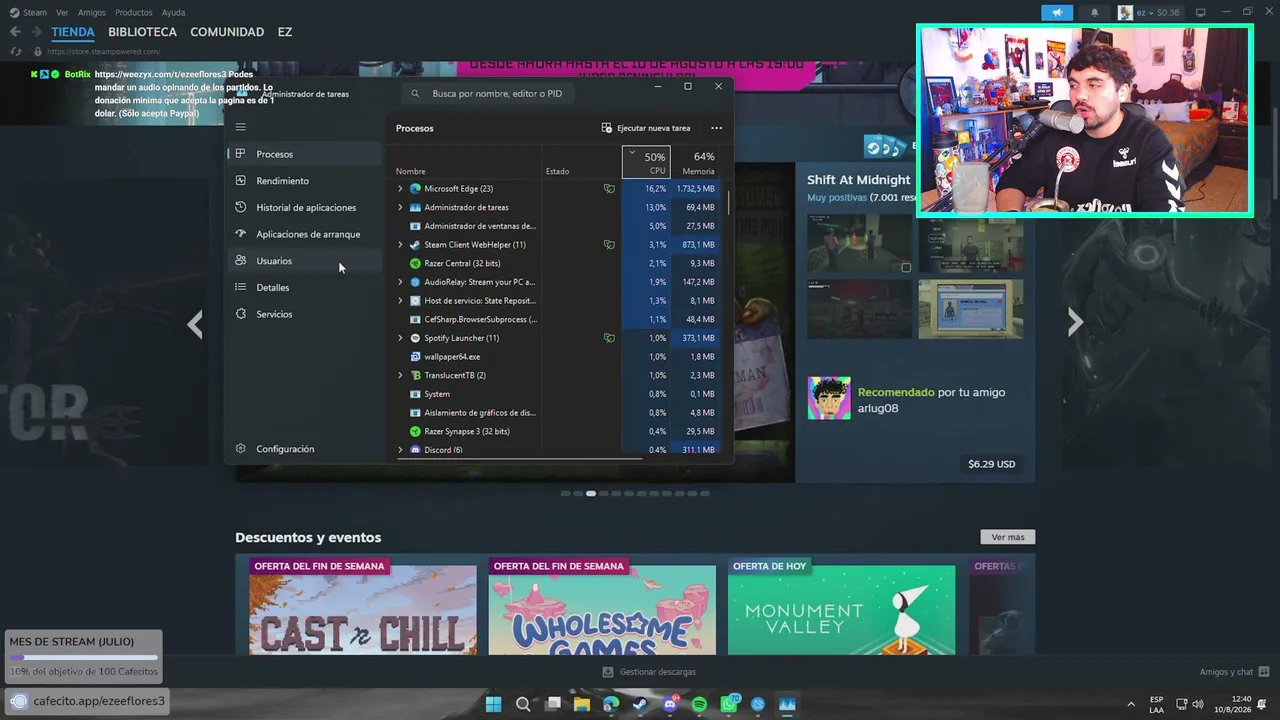
Task: Open Windows taskbar search
Action: coord(523,704)
